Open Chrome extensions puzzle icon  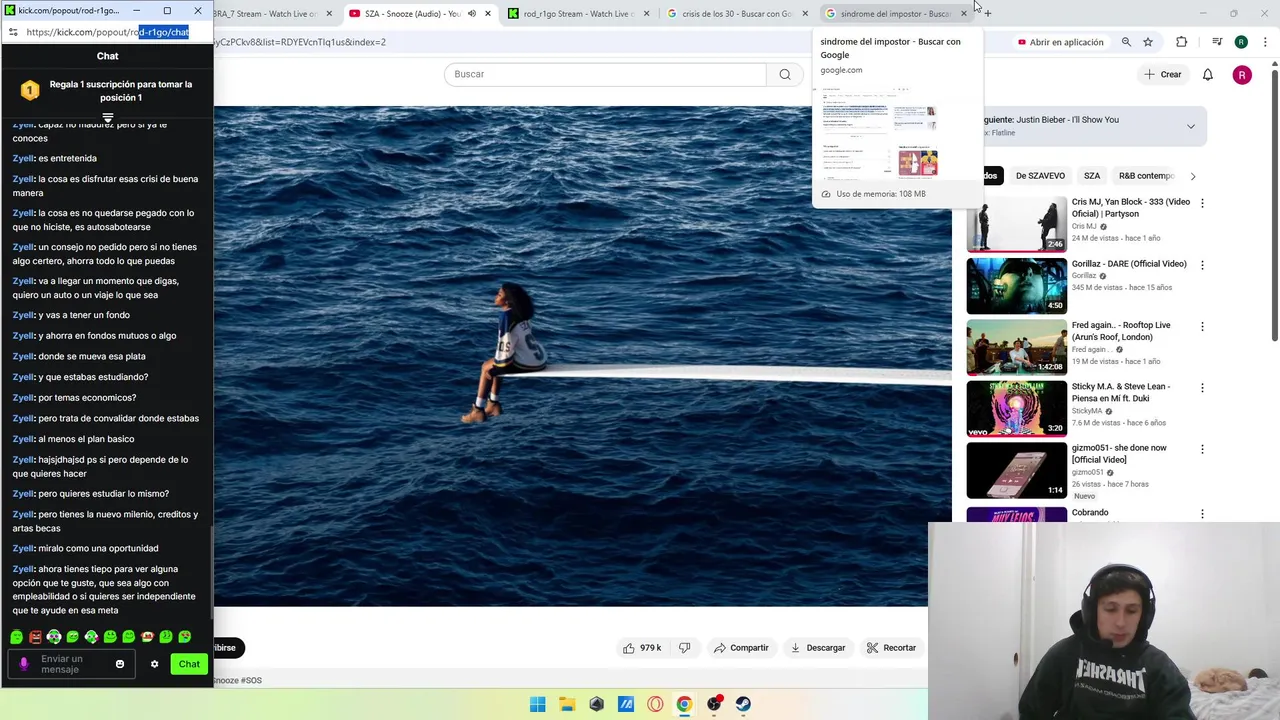tap(1182, 42)
